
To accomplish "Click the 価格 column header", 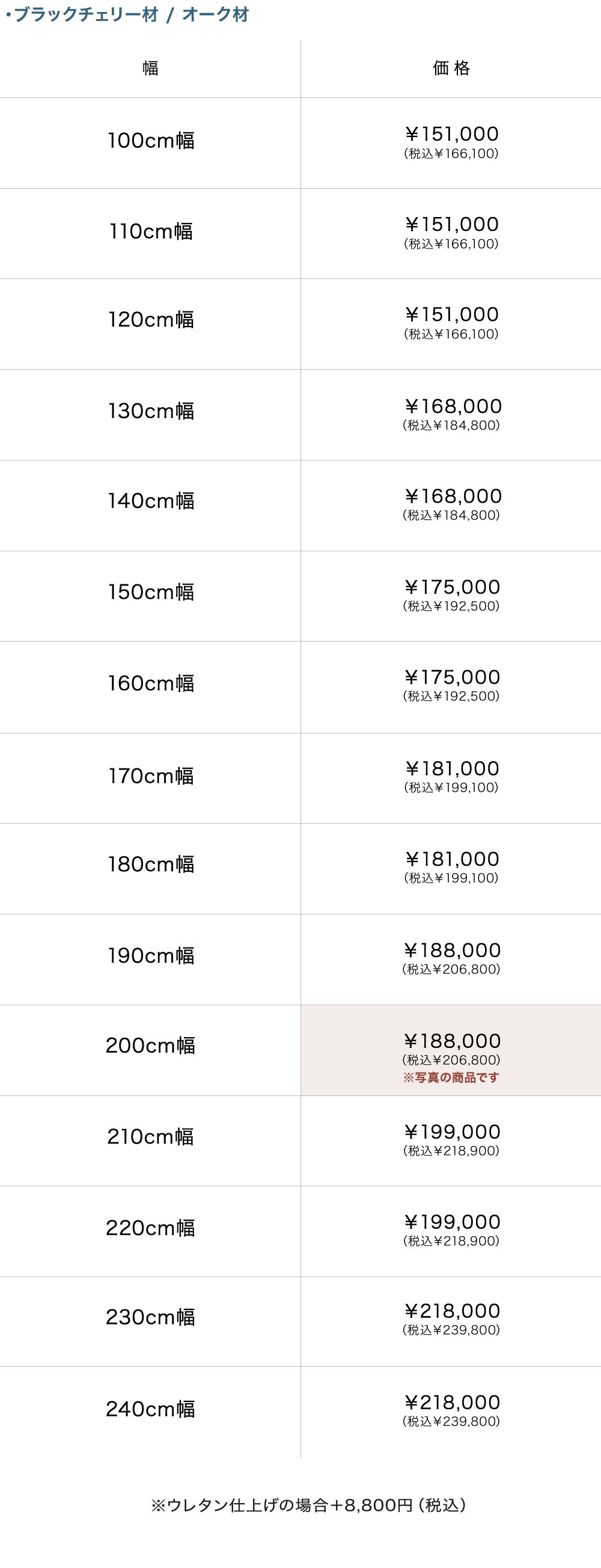I will pos(451,68).
